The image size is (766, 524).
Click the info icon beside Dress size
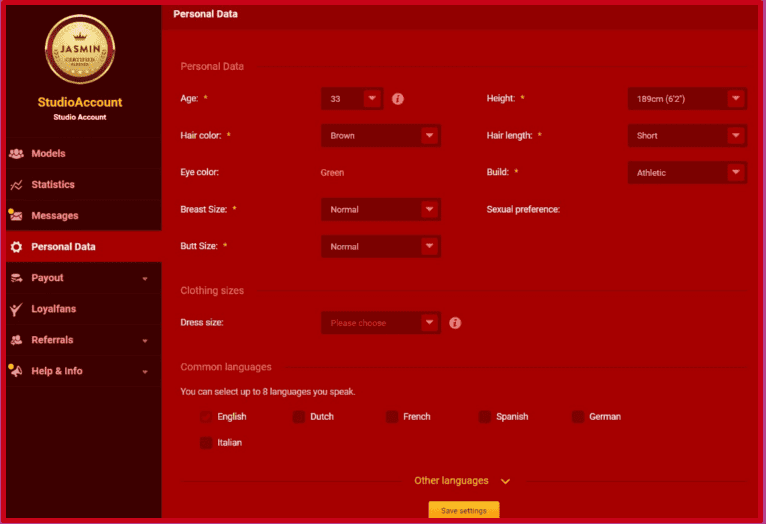pyautogui.click(x=455, y=323)
